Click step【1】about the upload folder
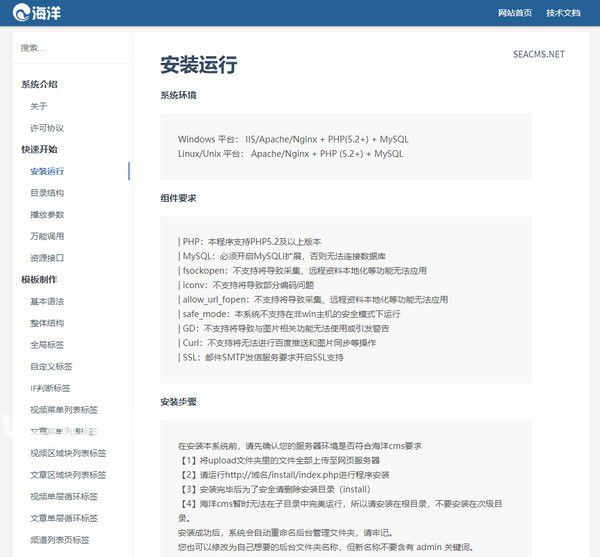600x557 pixels. (279, 461)
